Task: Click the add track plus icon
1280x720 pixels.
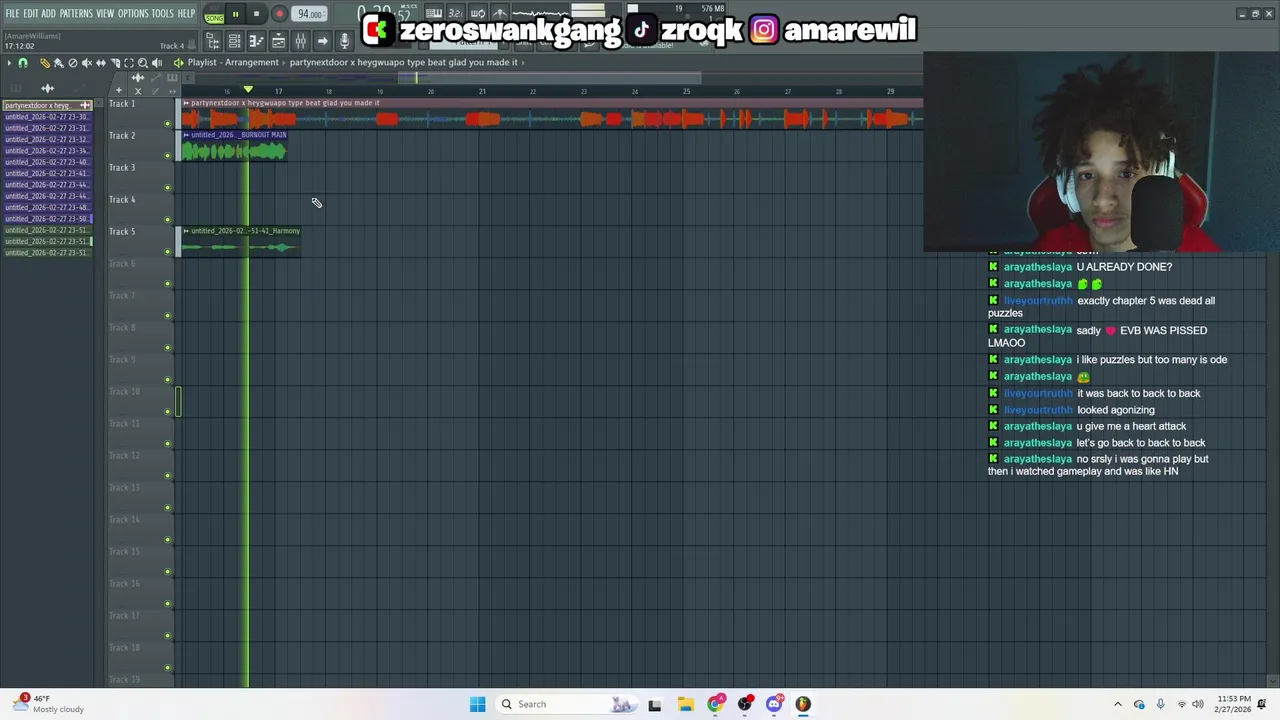Action: coord(119,91)
